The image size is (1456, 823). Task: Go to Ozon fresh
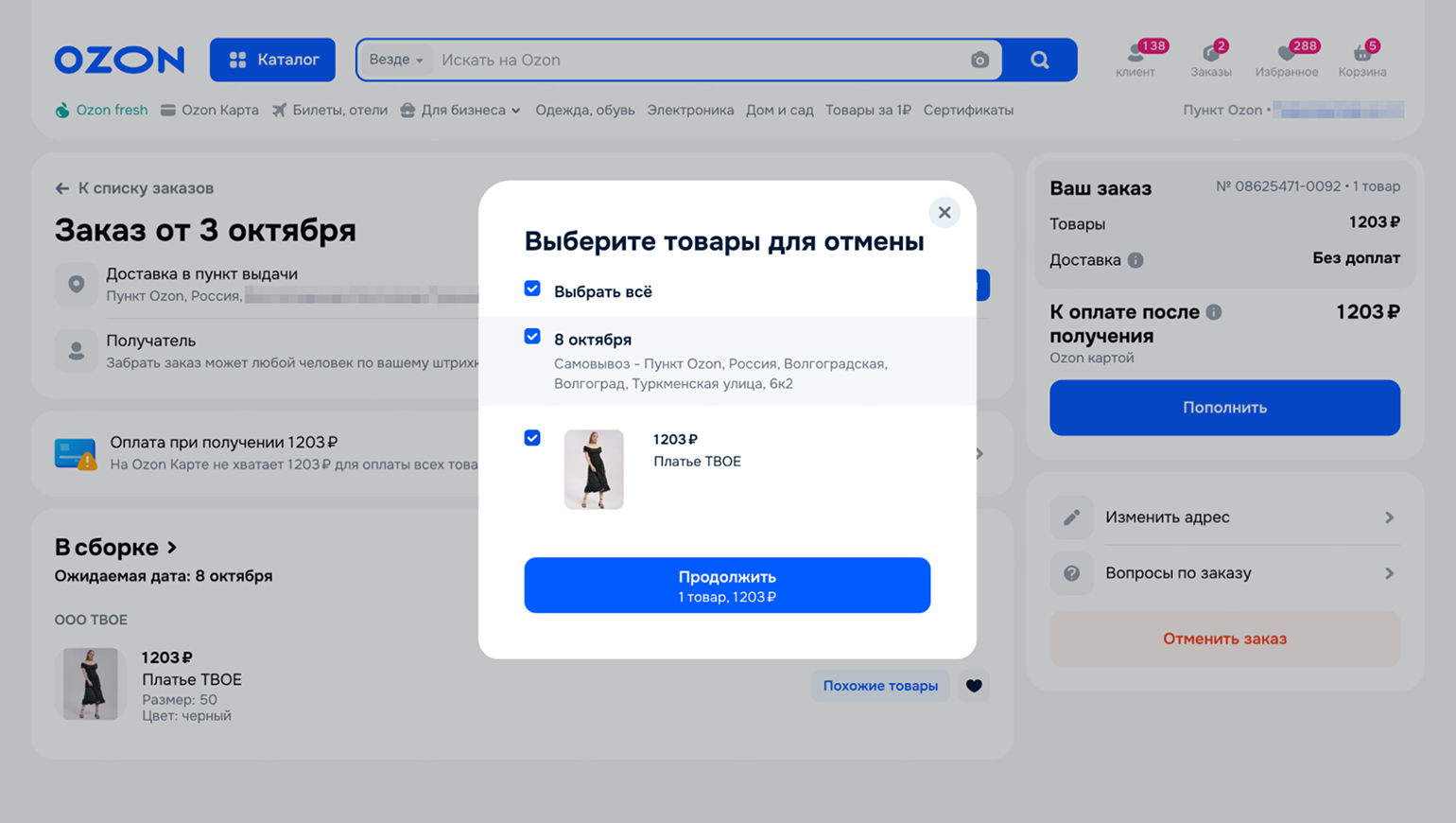(x=101, y=110)
